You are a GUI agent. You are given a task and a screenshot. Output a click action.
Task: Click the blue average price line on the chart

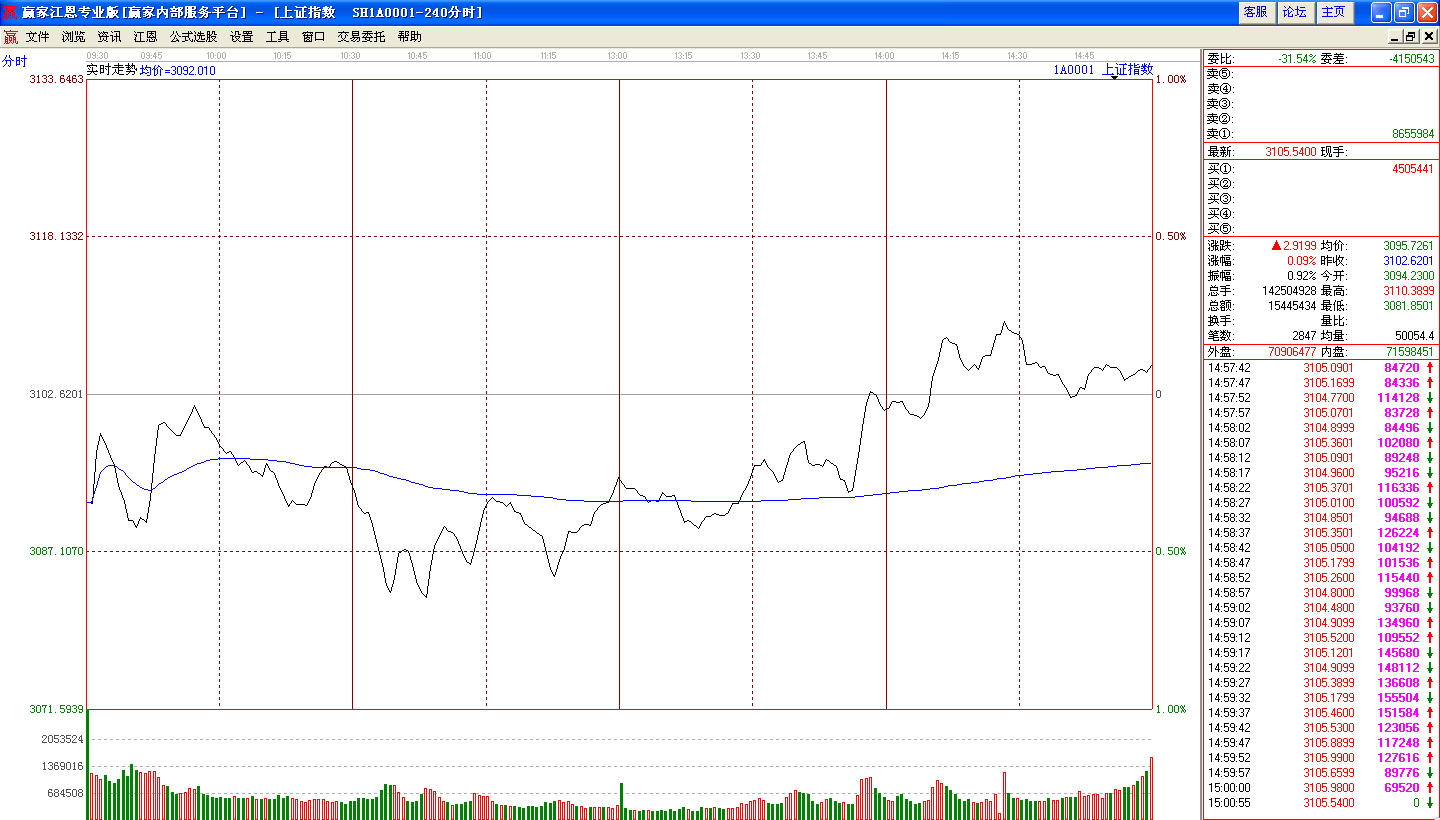(x=620, y=500)
